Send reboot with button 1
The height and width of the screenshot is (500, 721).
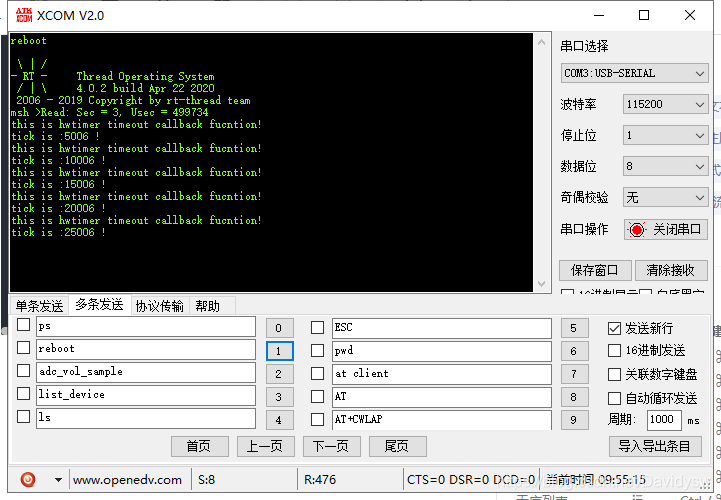[280, 351]
